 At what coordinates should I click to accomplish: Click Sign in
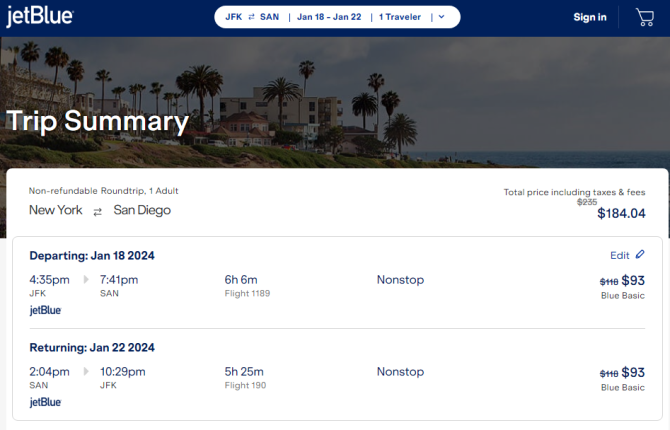tap(589, 17)
